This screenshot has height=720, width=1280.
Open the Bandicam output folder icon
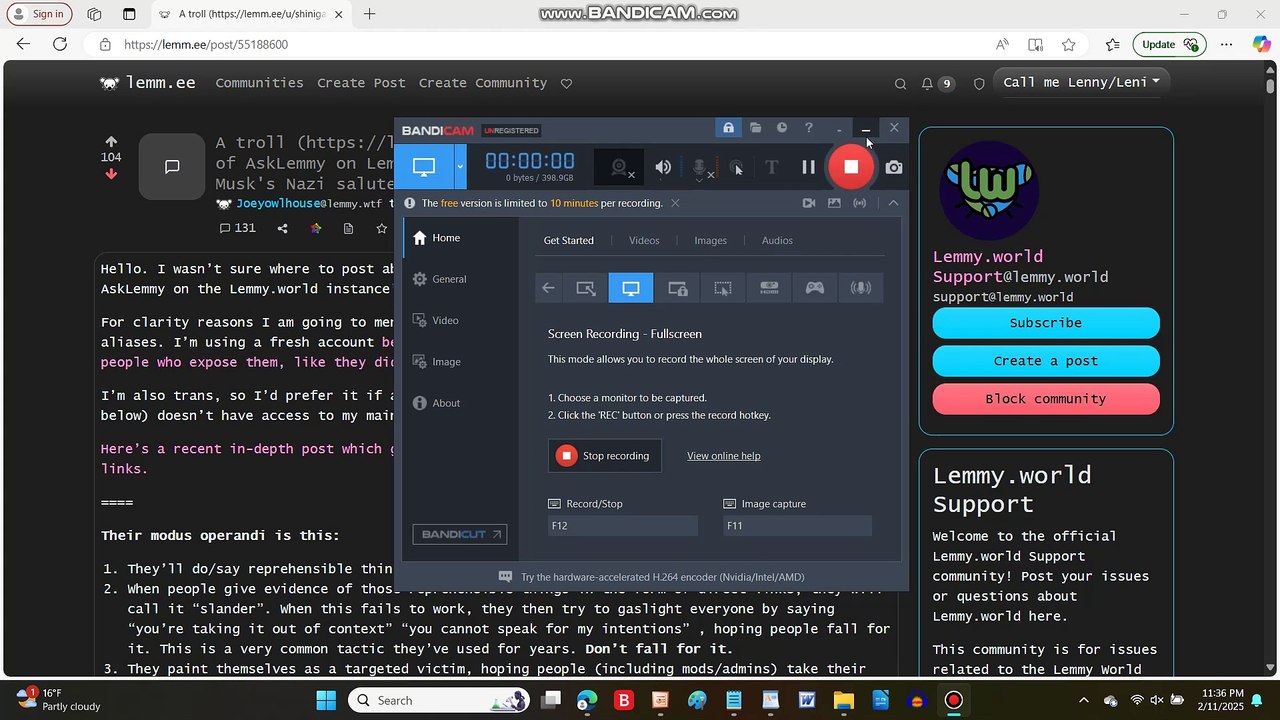pos(755,128)
